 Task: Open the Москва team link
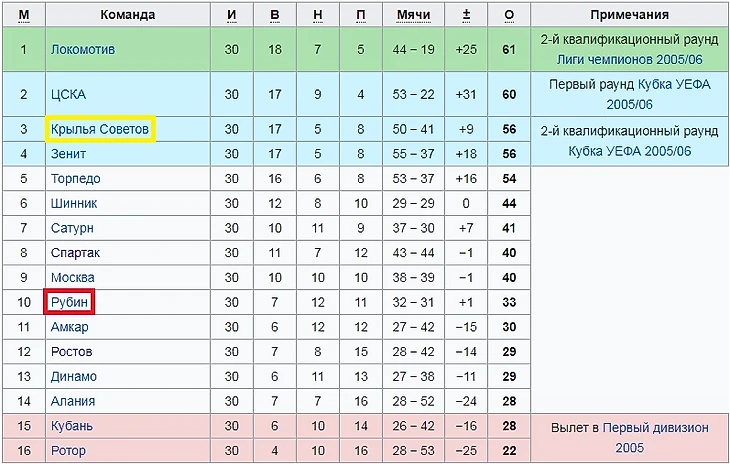click(x=73, y=277)
